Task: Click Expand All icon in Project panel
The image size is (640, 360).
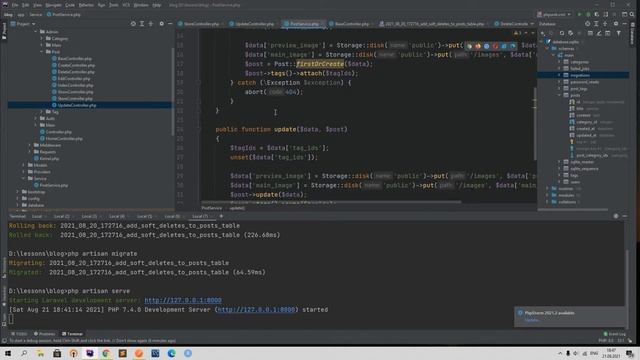Action: point(142,24)
